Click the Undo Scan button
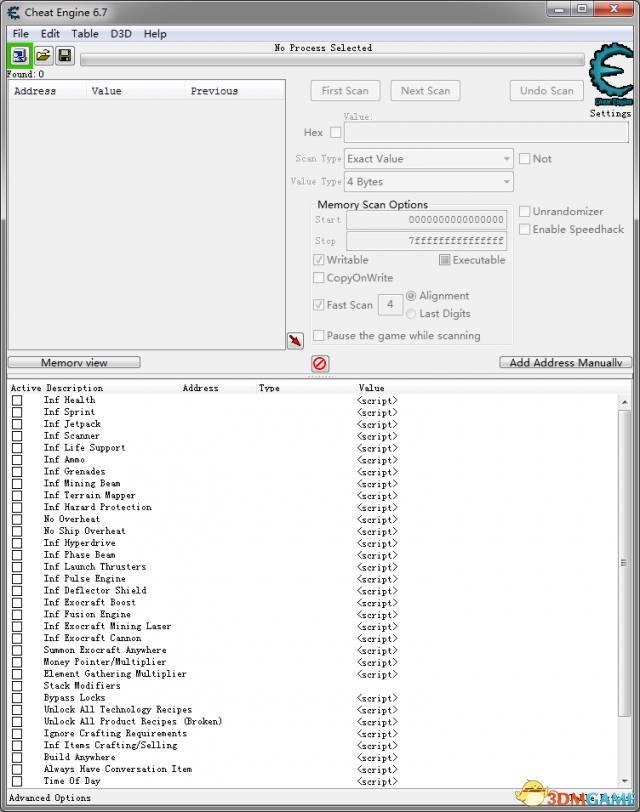Viewport: 640px width, 812px height. 547,91
